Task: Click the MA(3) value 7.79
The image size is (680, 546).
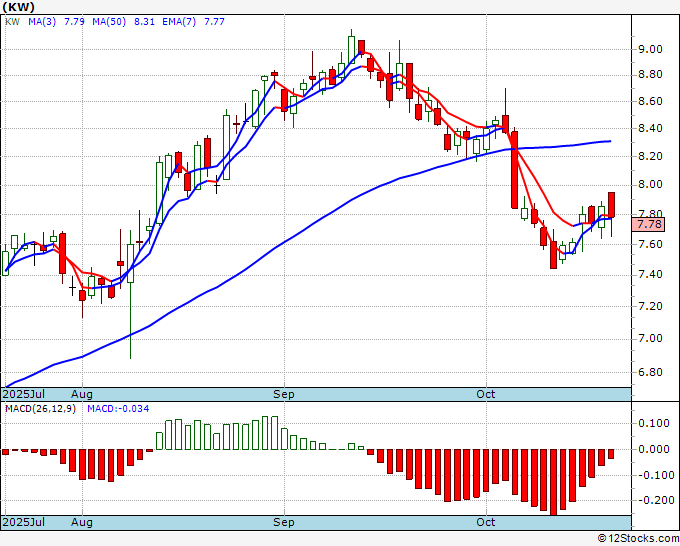Action: tap(74, 22)
